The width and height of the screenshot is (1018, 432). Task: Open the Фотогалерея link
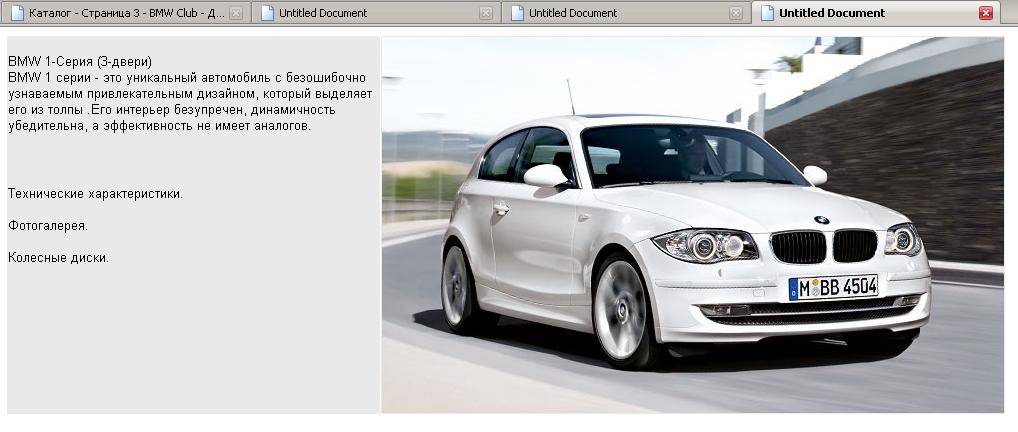point(47,226)
